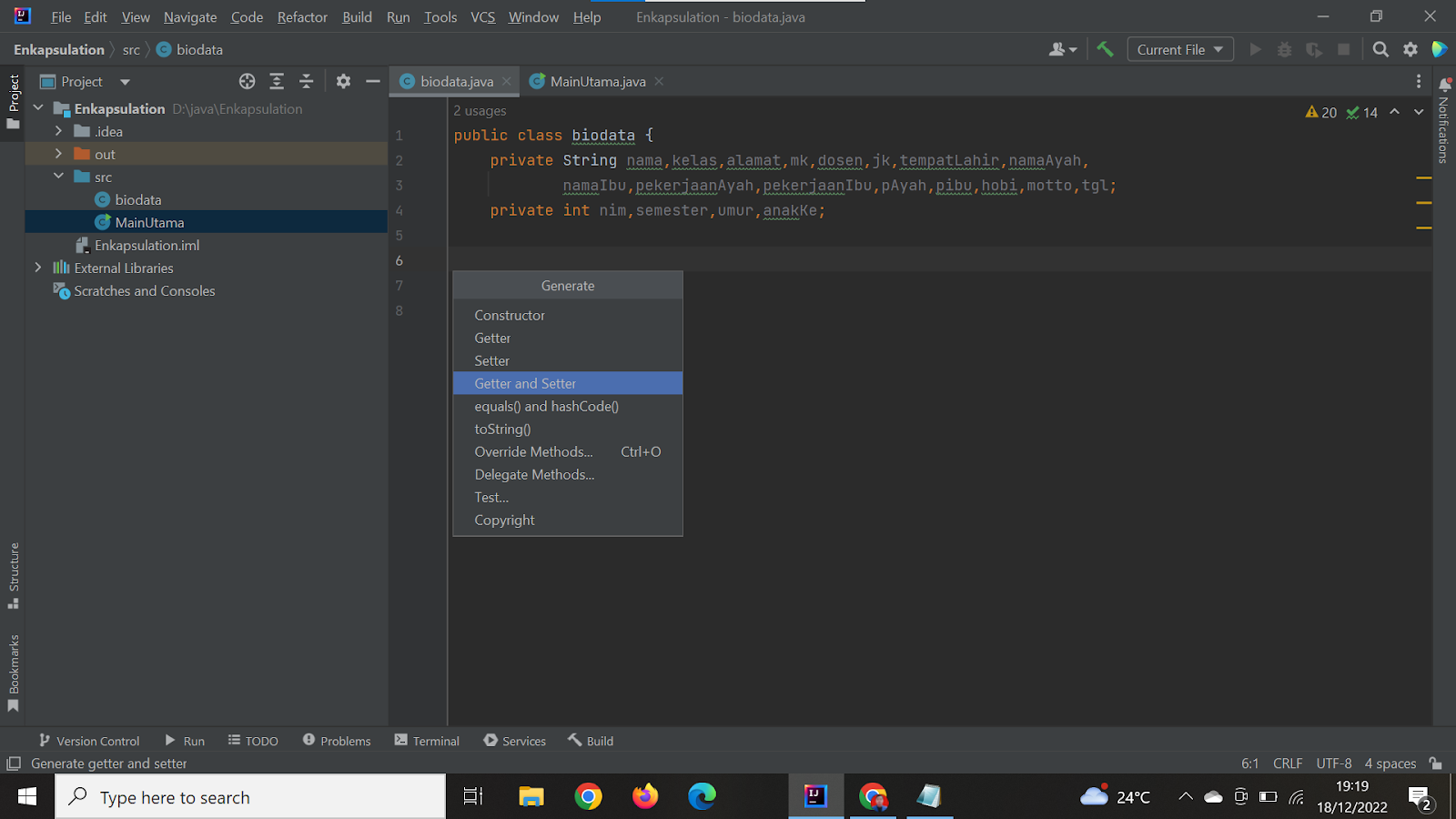Viewport: 1456px width, 819px height.
Task: Click the Build project hammer icon
Action: (x=1105, y=49)
